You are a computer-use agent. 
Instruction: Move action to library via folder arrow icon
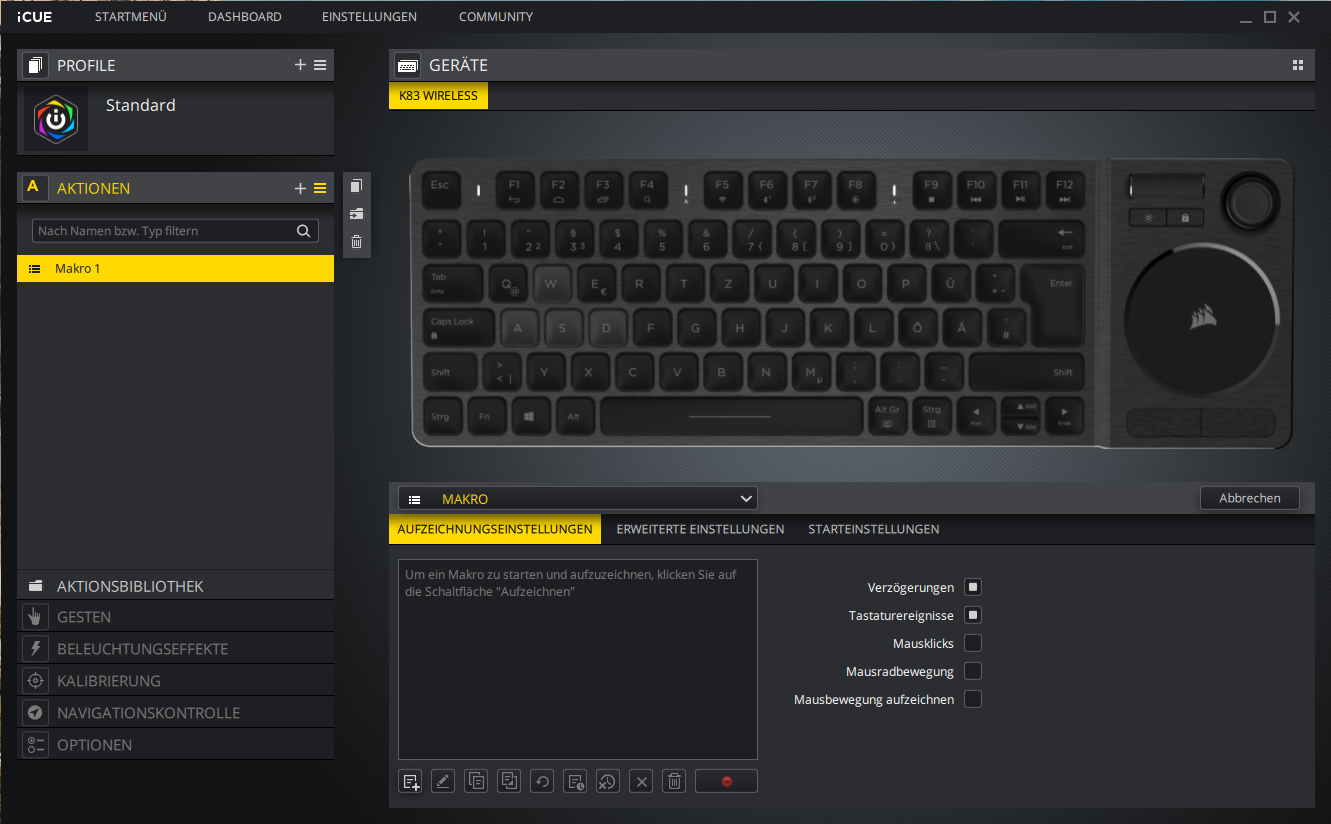[357, 214]
